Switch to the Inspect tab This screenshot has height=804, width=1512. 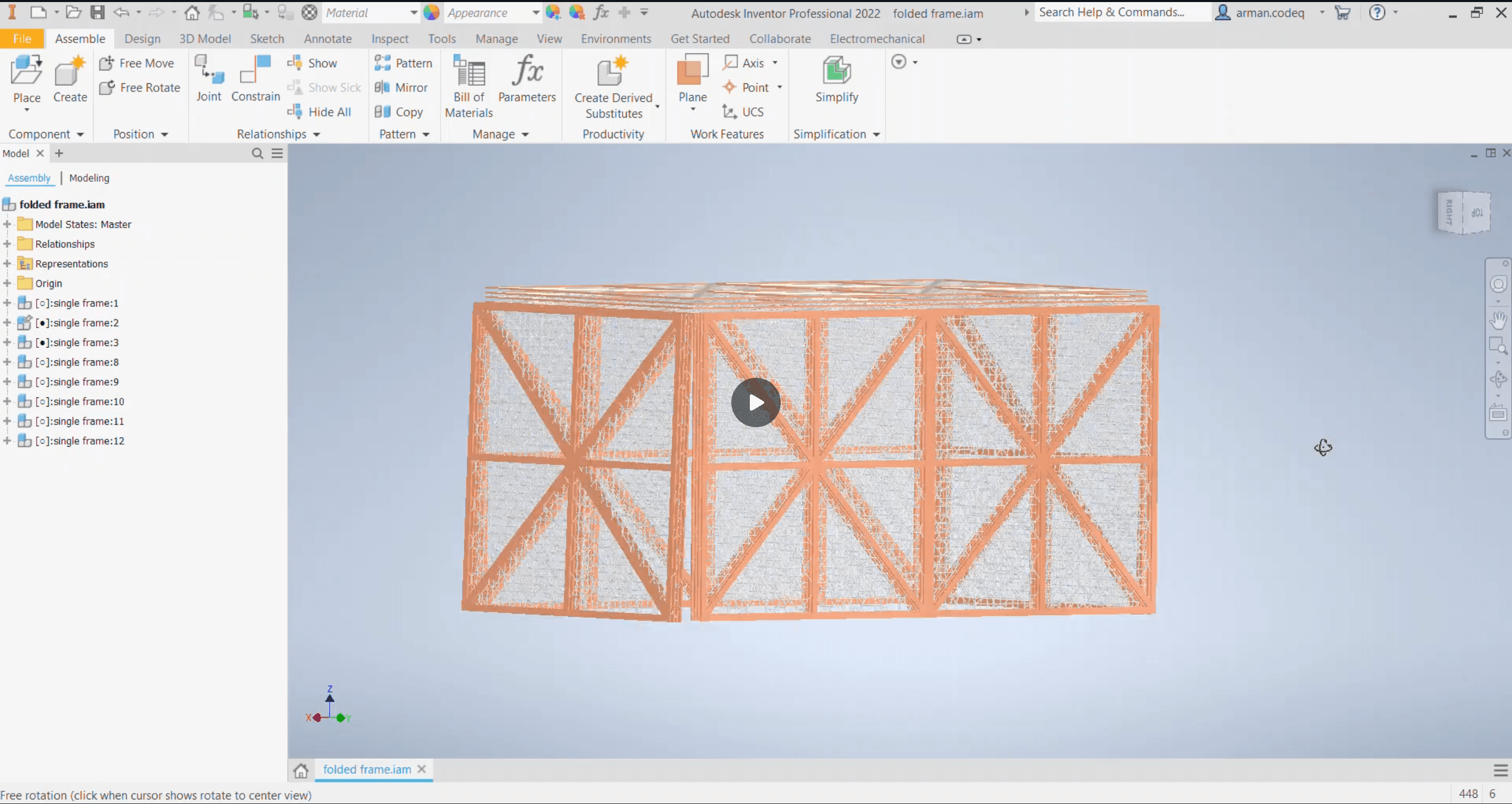point(389,39)
